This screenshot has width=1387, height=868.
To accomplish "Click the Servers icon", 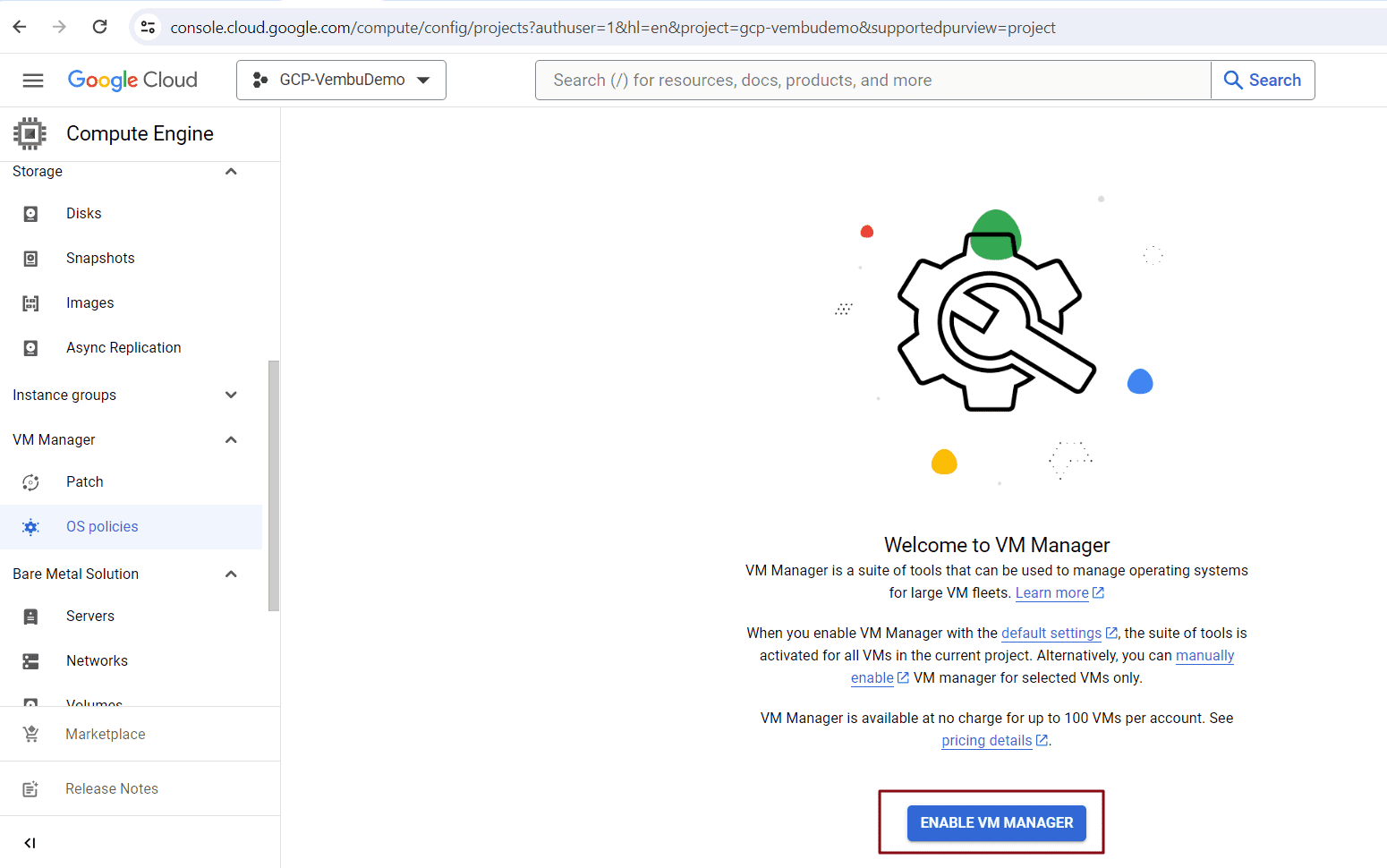I will pos(30,617).
